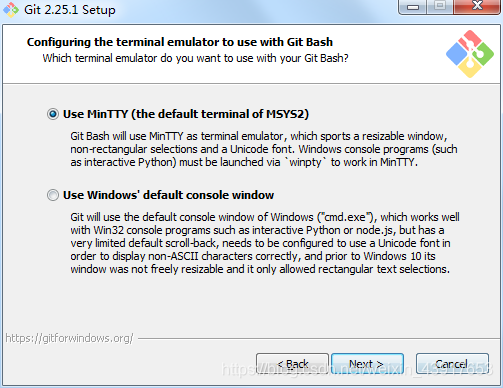Click the "Use Windows' default console window" label
The width and height of the screenshot is (503, 388).
tap(168, 195)
